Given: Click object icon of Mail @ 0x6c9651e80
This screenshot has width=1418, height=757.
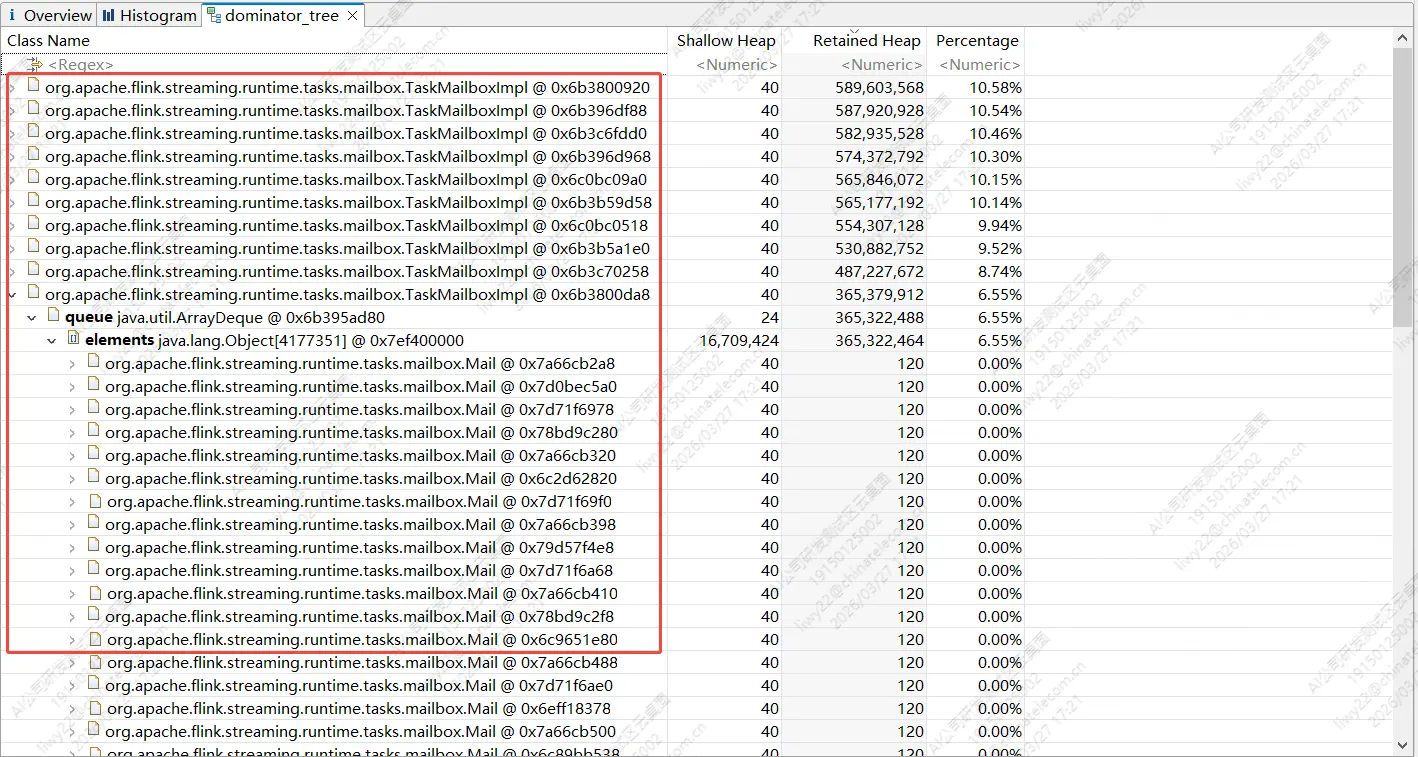Looking at the screenshot, I should [95, 639].
